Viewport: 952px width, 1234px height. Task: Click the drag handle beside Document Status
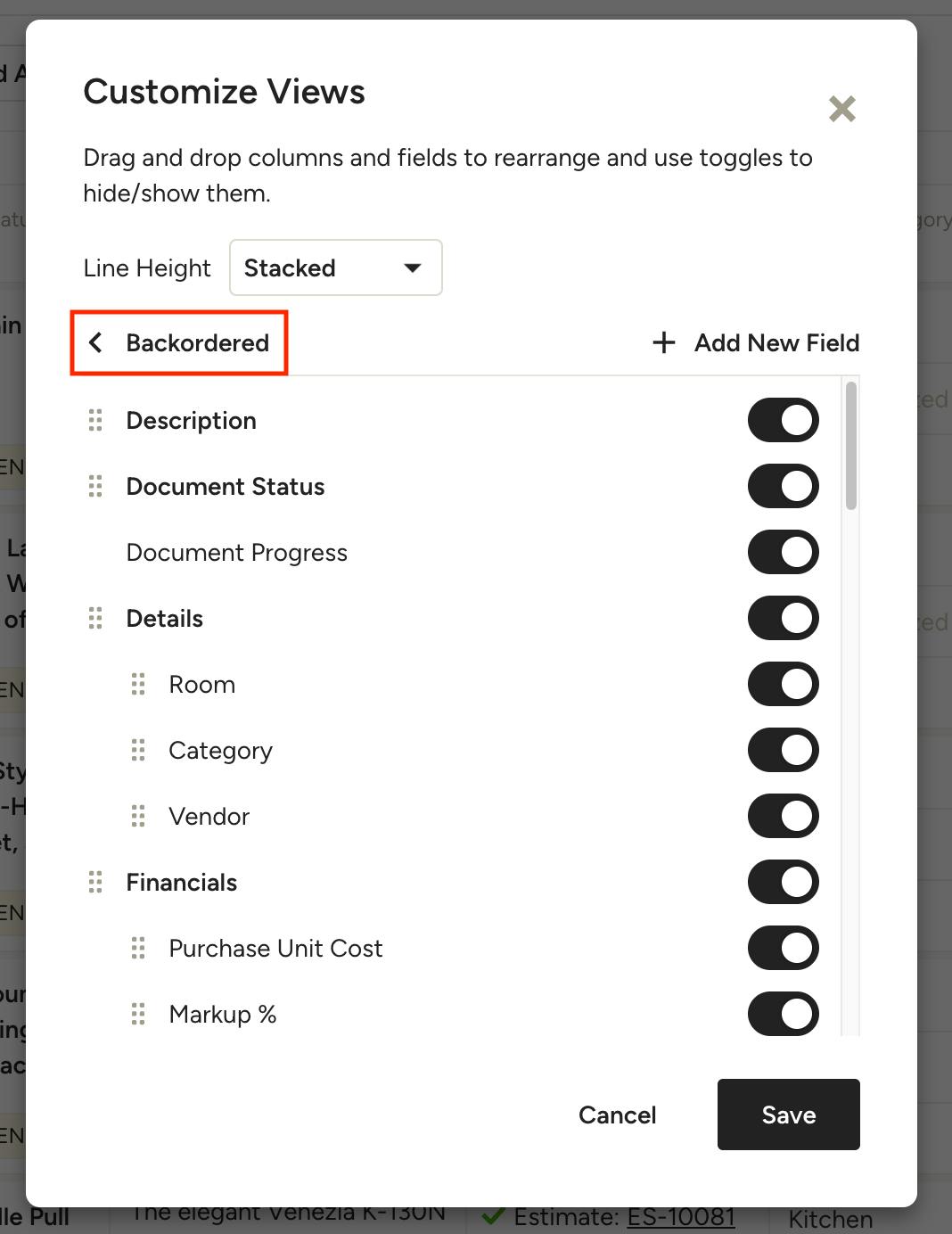pos(95,486)
